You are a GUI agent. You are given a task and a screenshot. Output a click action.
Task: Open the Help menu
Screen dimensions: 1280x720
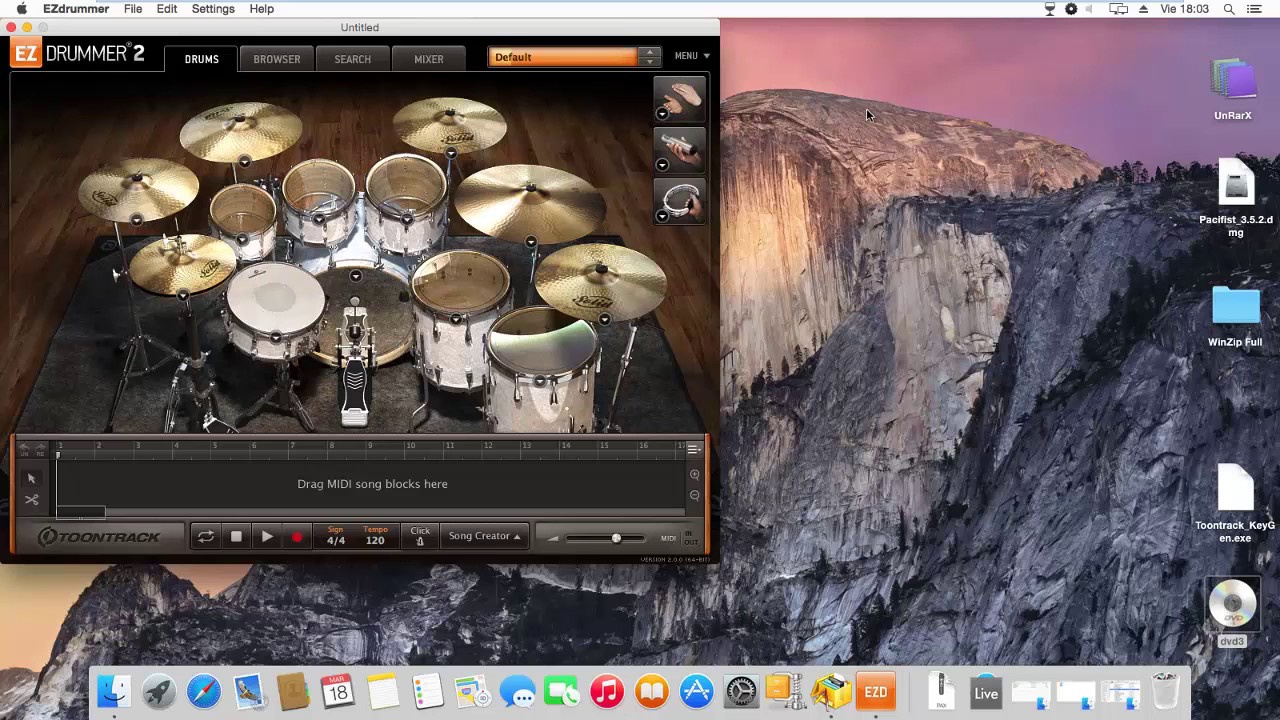click(x=262, y=9)
